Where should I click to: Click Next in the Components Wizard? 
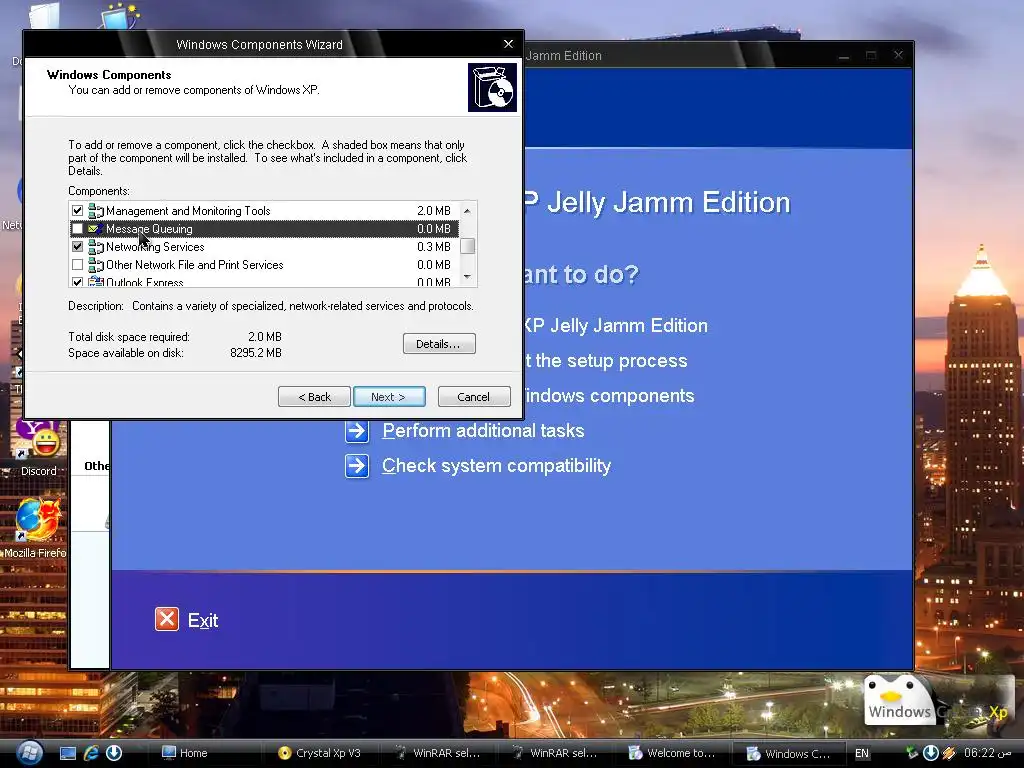point(389,397)
